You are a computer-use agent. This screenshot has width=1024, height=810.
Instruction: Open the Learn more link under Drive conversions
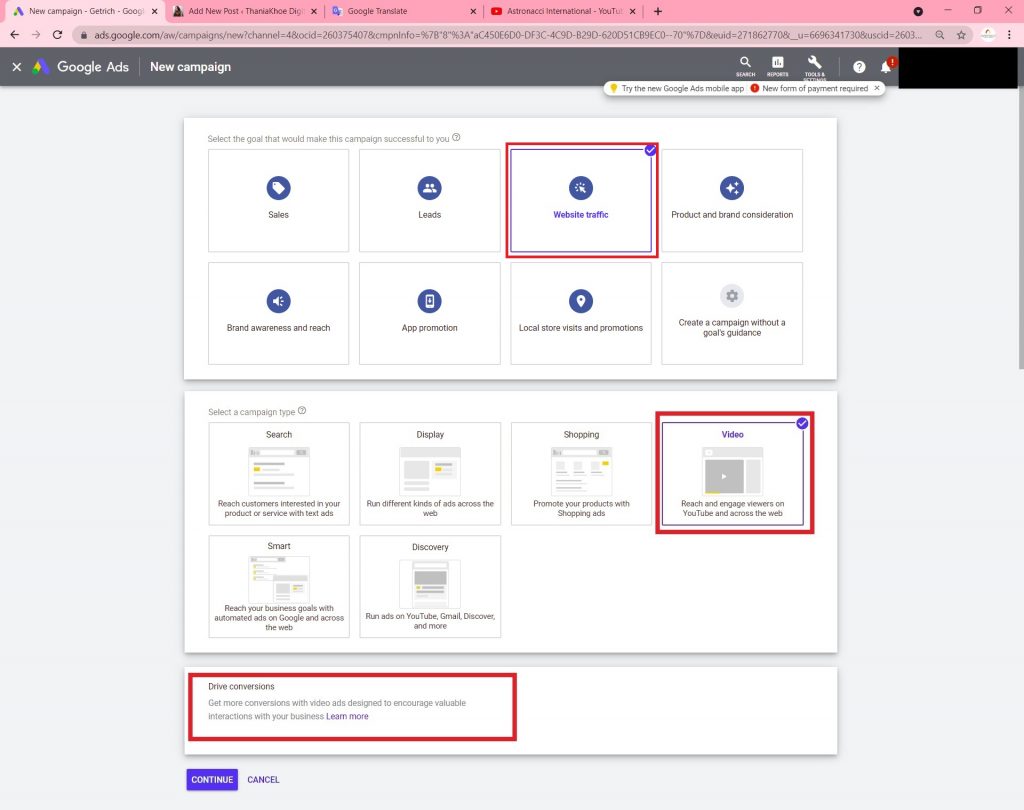click(347, 717)
